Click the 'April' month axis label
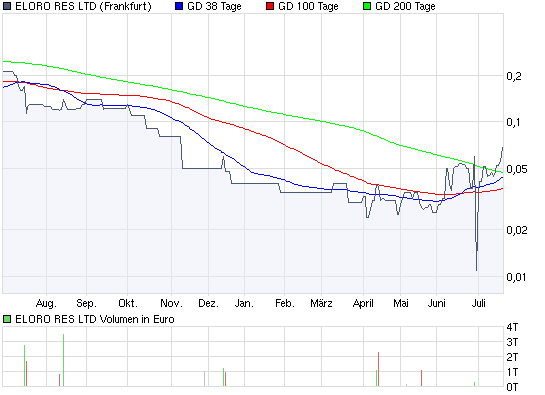This screenshot has height=395, width=545. (x=363, y=304)
